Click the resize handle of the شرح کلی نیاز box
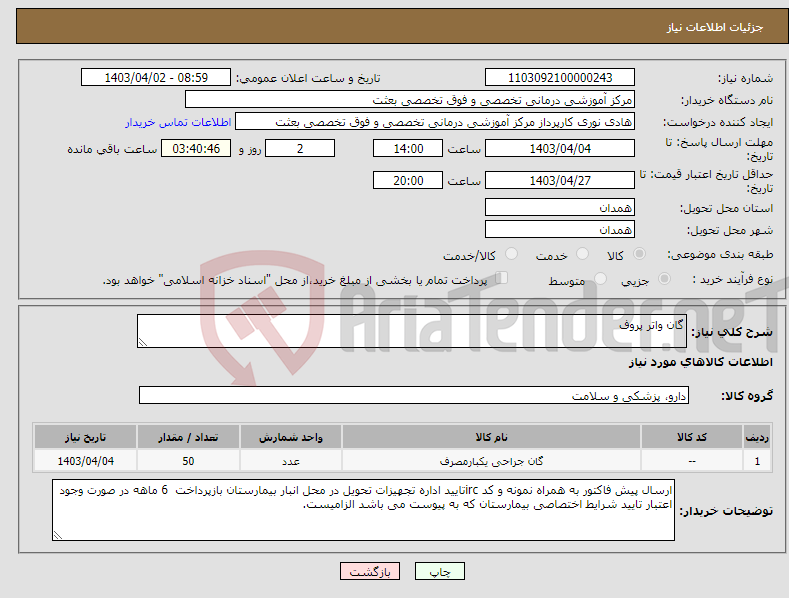 click(x=143, y=342)
